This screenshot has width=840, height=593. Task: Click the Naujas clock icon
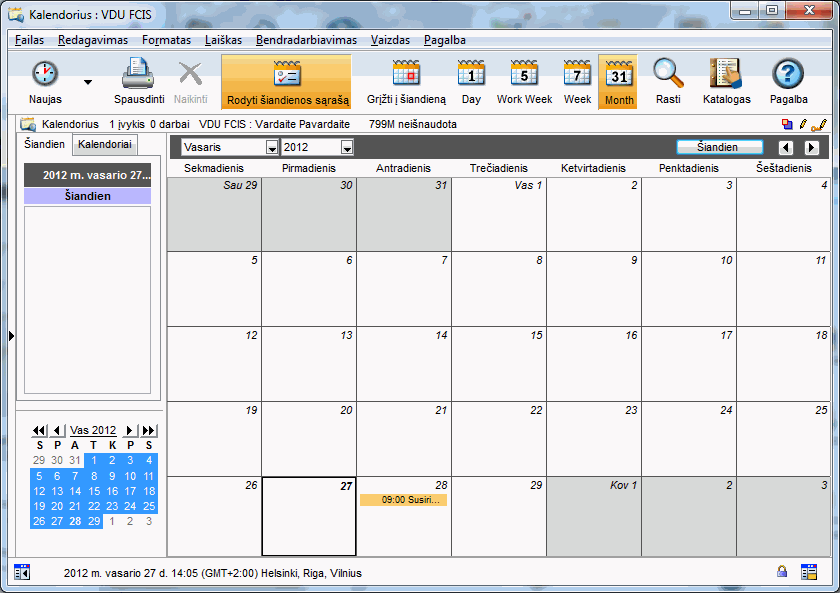(x=45, y=76)
